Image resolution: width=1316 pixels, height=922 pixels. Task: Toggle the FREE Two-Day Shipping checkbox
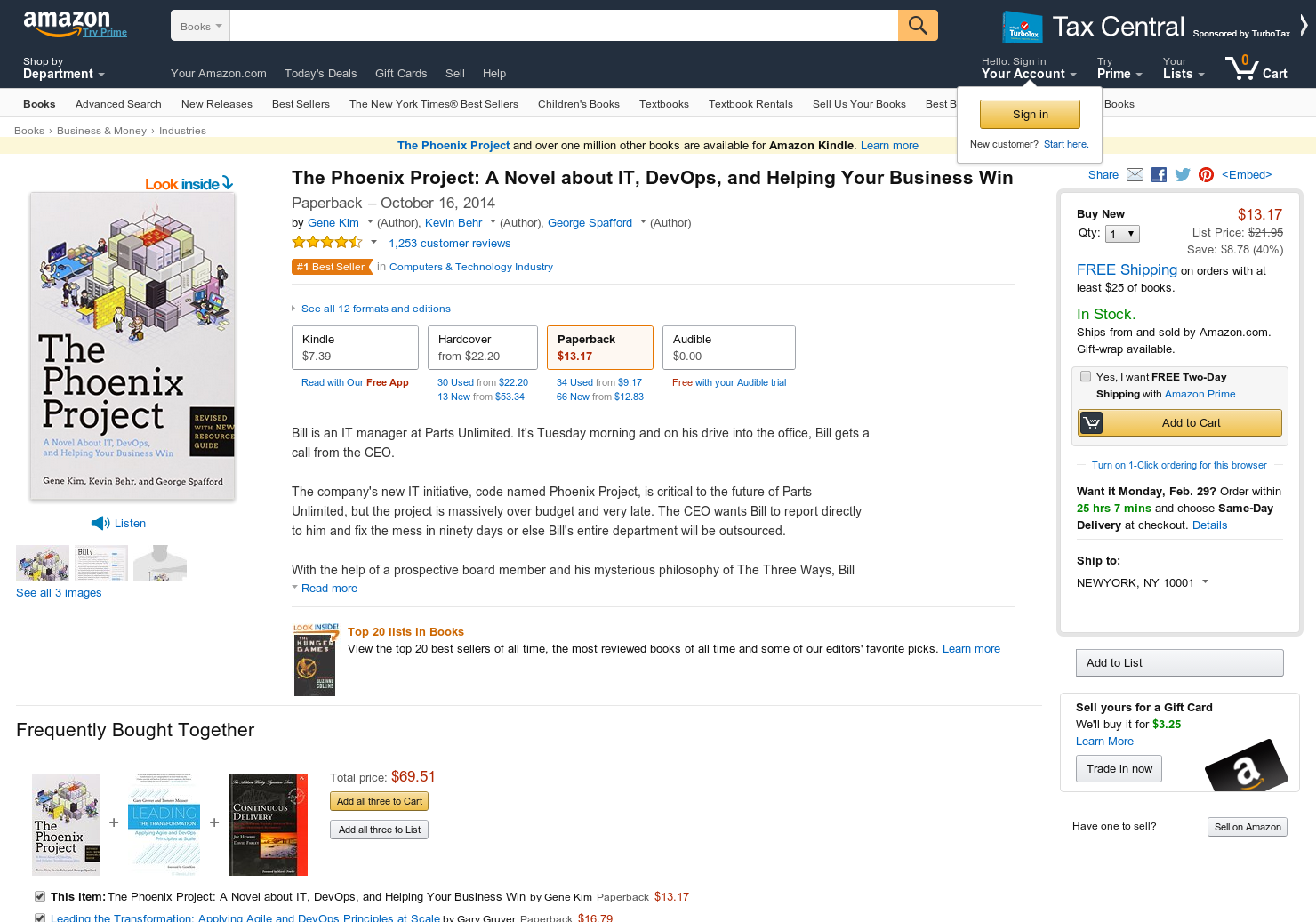[x=1086, y=376]
